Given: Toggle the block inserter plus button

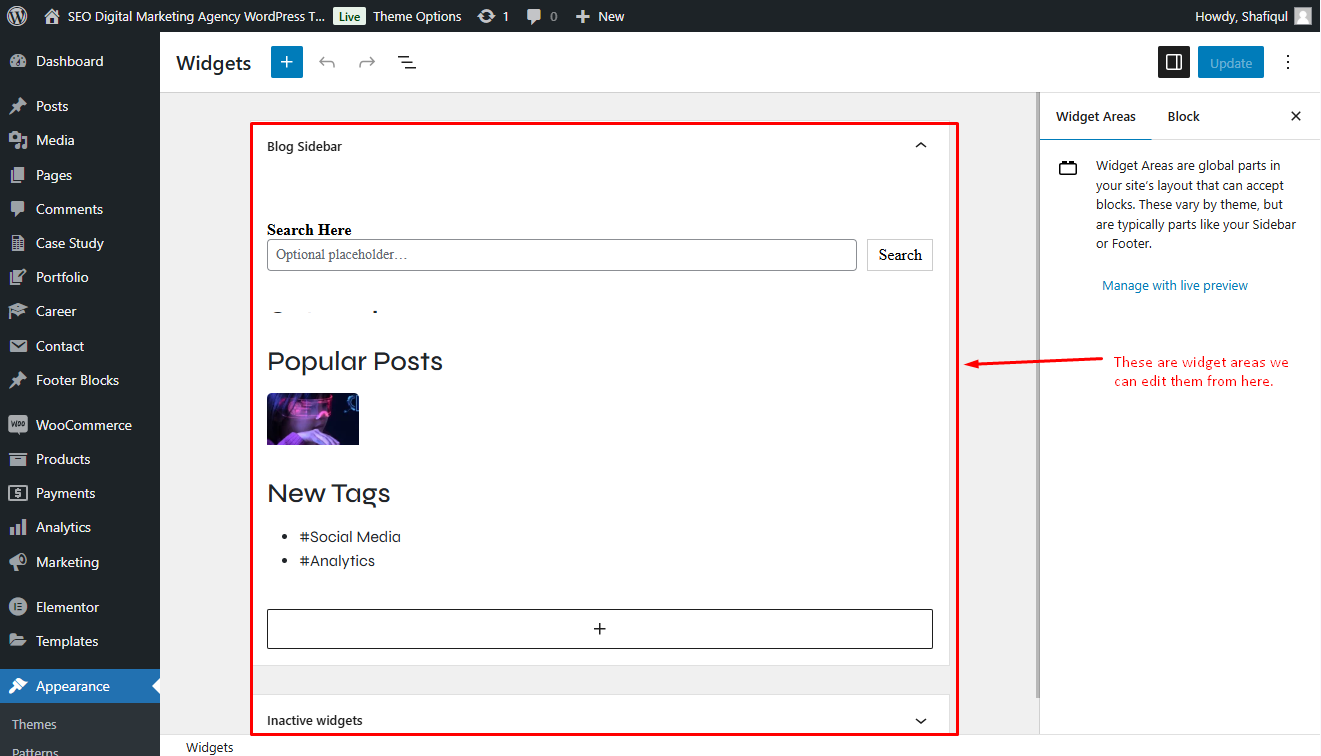Looking at the screenshot, I should pyautogui.click(x=286, y=62).
